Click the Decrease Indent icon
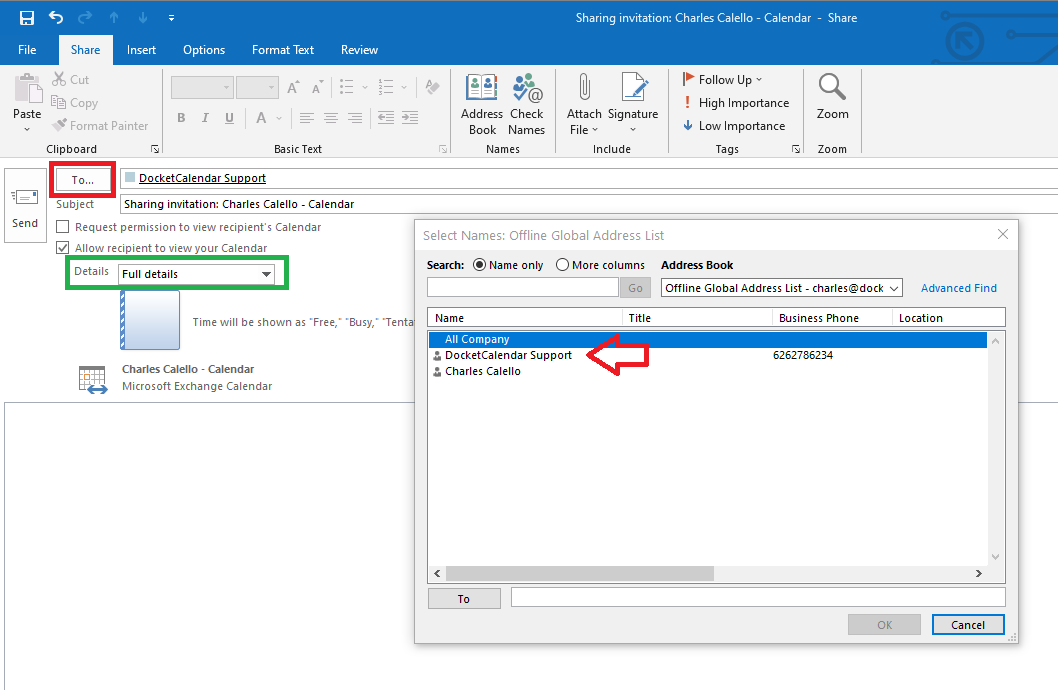The image size is (1058, 690). 386,118
